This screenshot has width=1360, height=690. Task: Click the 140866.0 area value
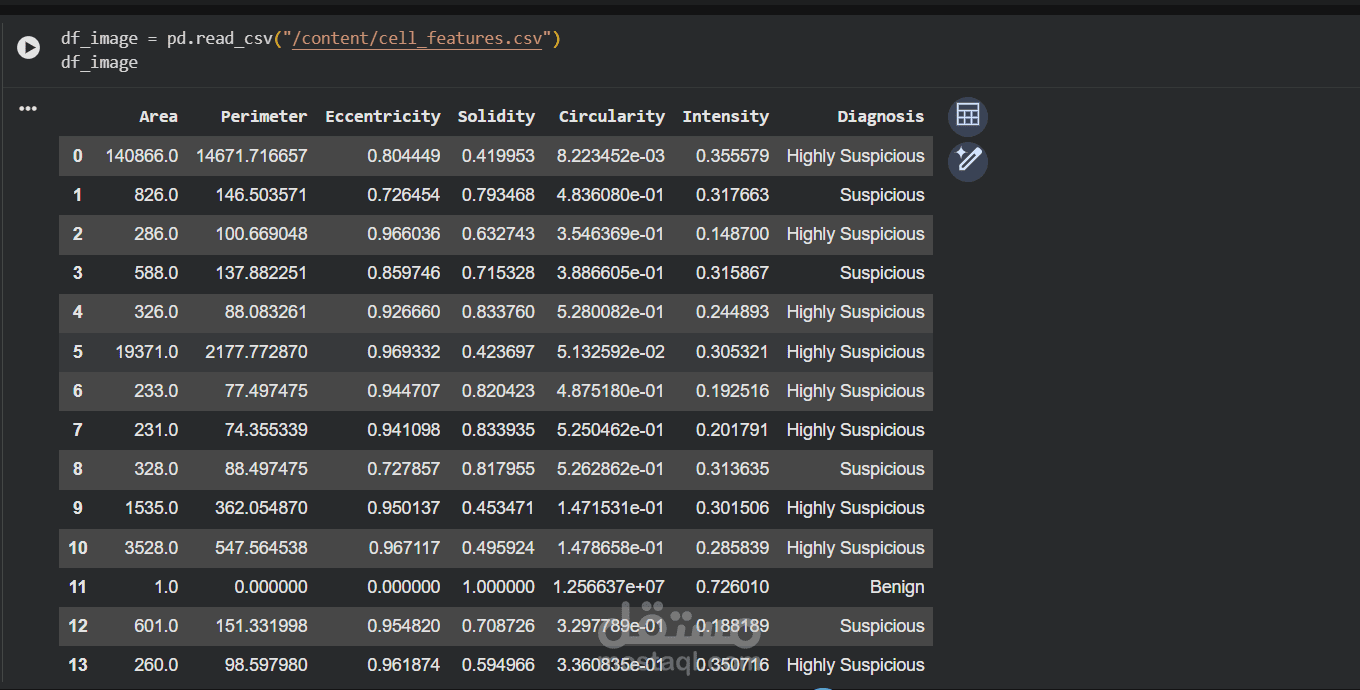[x=142, y=156]
